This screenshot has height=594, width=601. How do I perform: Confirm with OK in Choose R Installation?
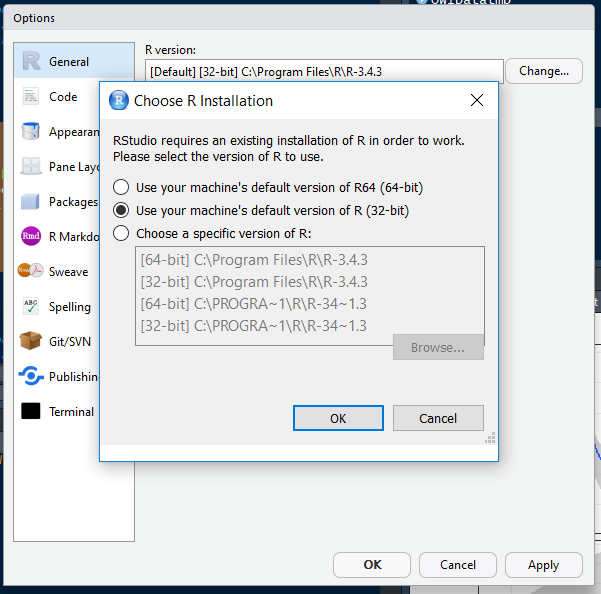click(338, 418)
